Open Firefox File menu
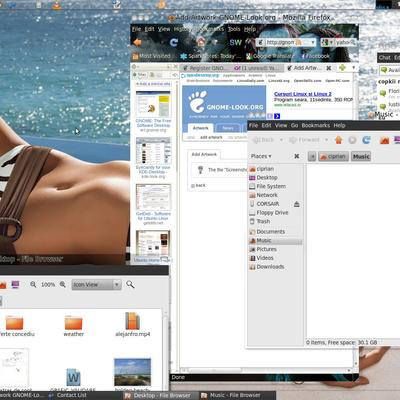The image size is (400, 400). pyautogui.click(x=137, y=29)
